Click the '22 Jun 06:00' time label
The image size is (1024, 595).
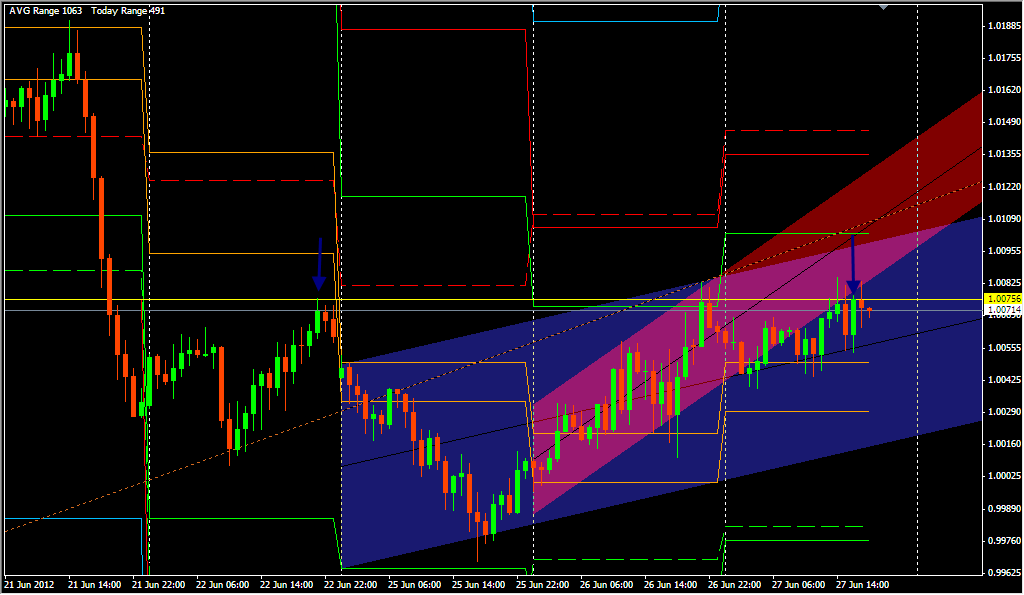coord(223,585)
